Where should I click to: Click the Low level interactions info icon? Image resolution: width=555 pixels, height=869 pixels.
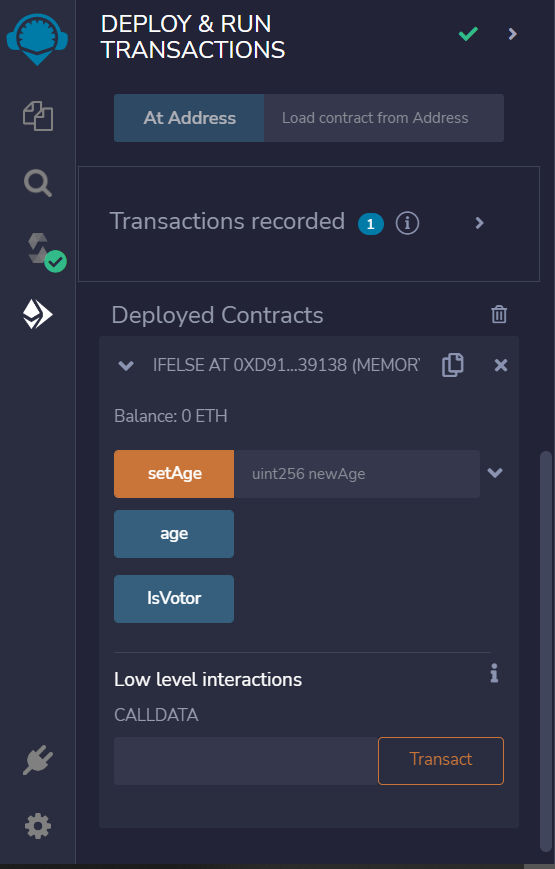coord(494,673)
